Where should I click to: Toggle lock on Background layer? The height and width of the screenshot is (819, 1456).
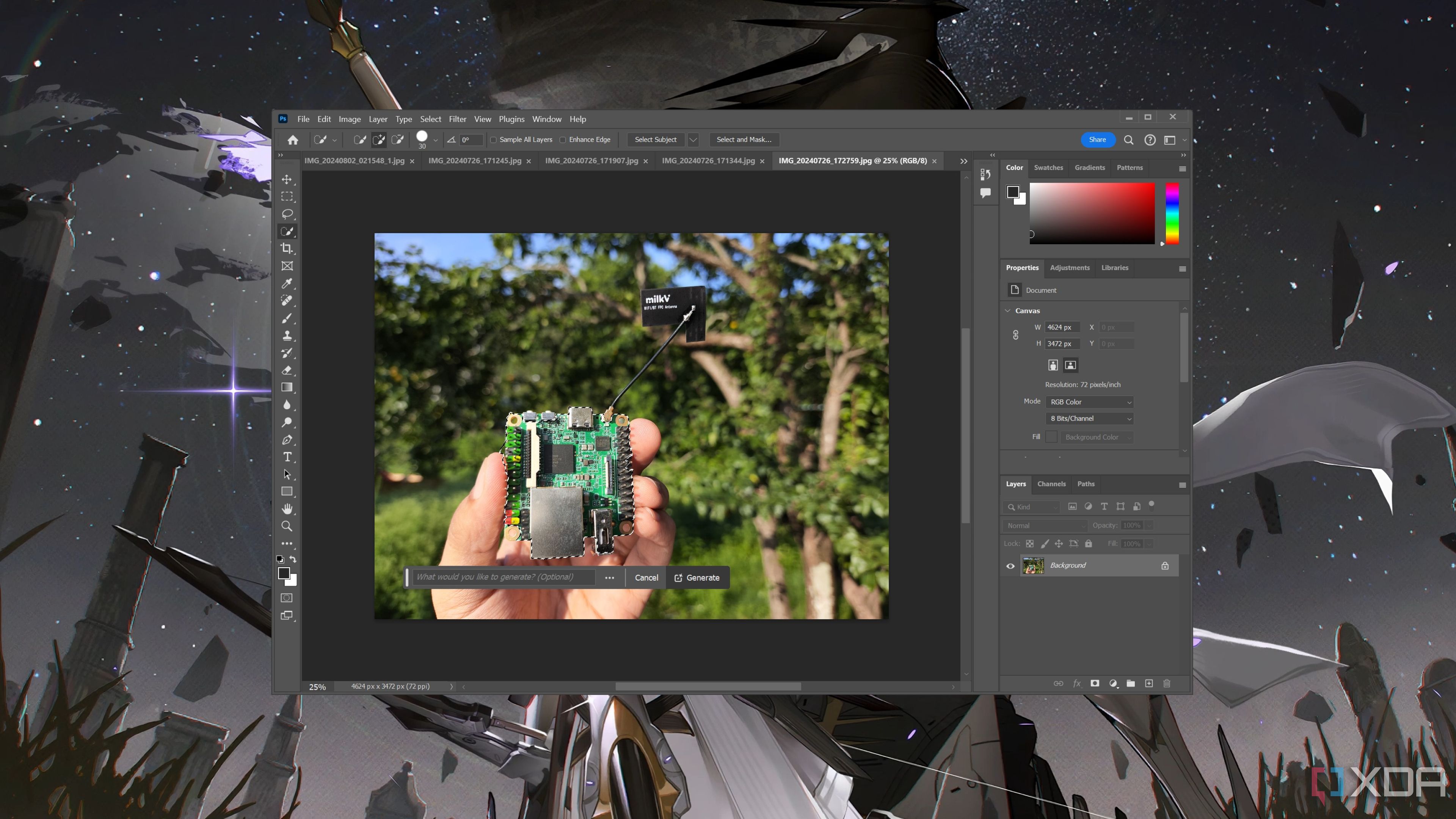tap(1165, 565)
